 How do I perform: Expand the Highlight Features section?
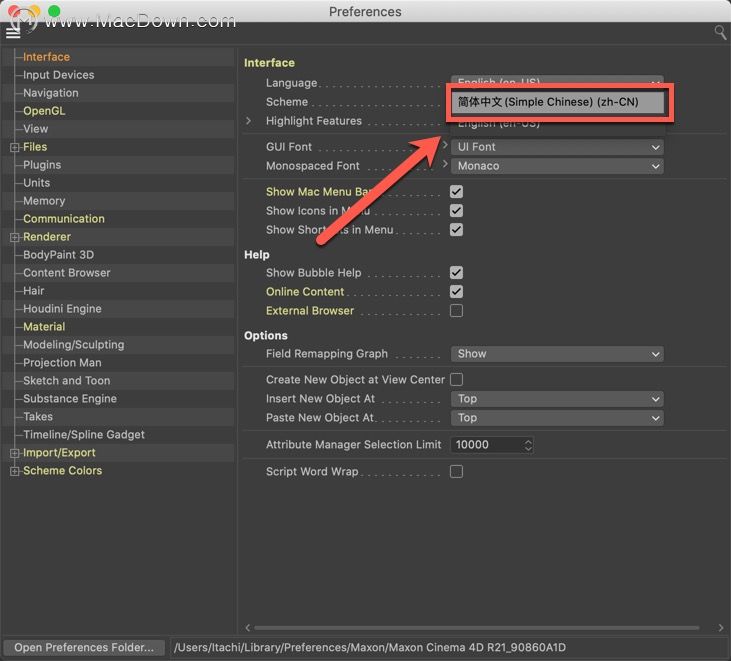pyautogui.click(x=248, y=121)
